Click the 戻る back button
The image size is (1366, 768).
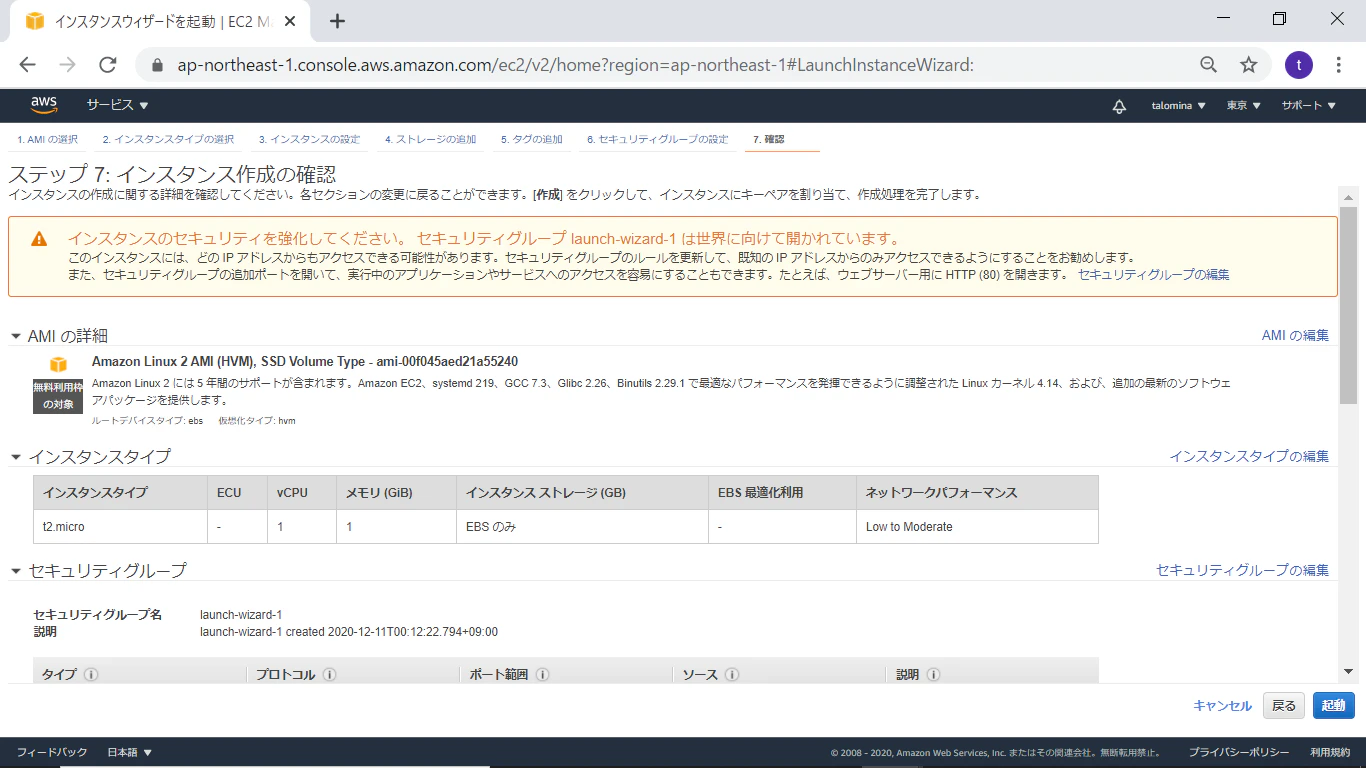tap(1284, 706)
